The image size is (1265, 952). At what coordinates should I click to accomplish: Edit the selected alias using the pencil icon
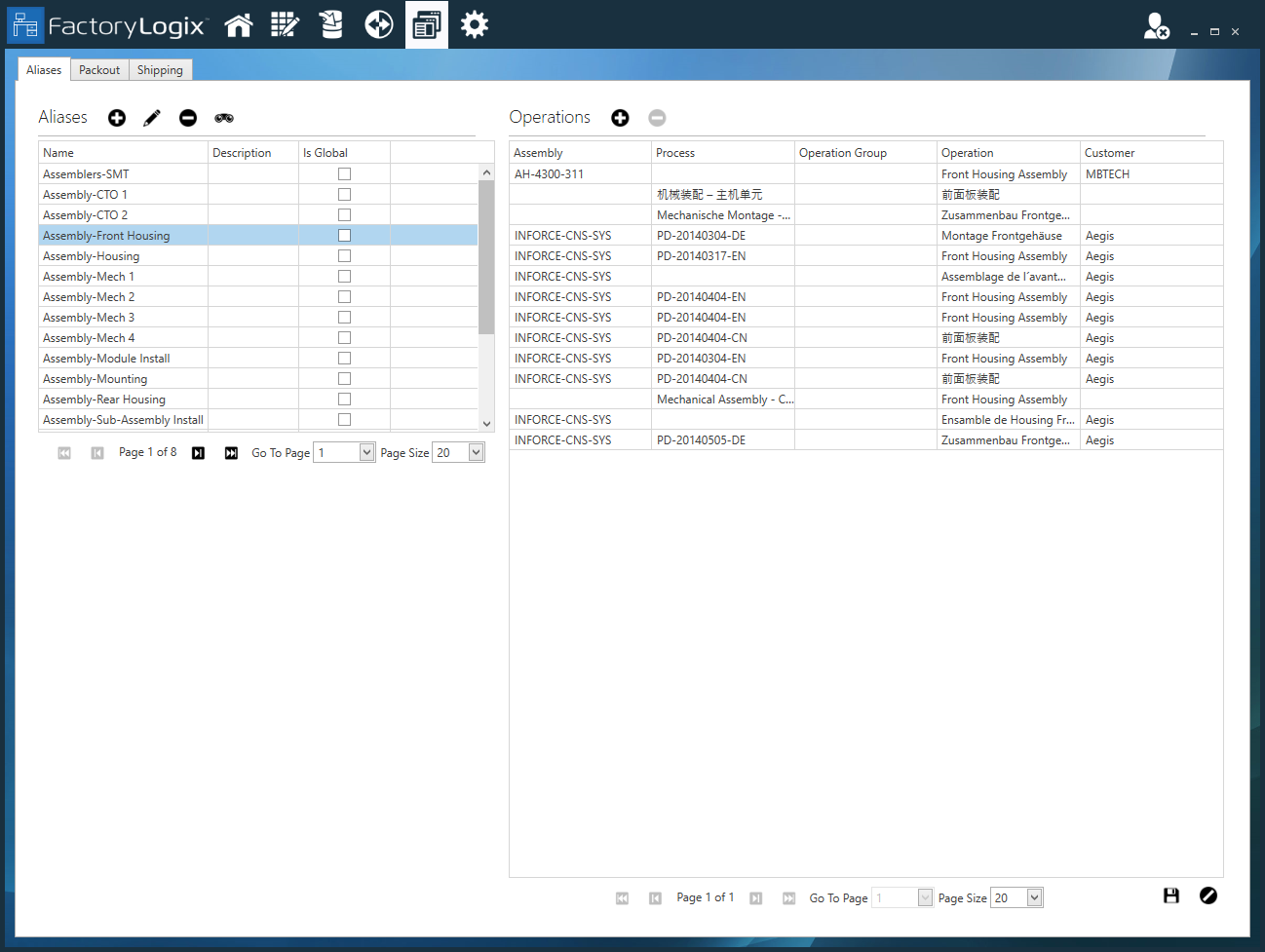151,118
